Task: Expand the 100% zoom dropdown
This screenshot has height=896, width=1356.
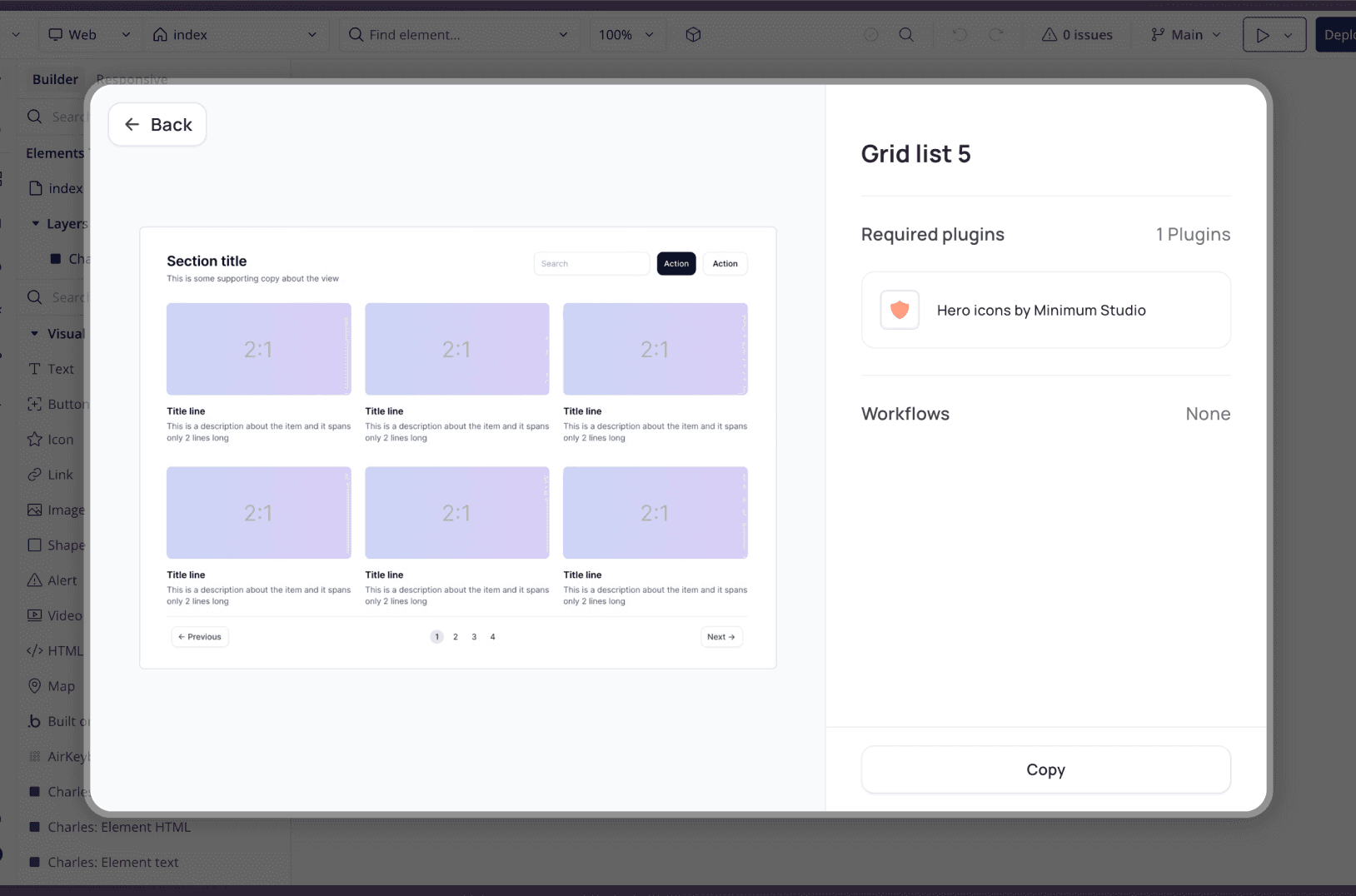Action: click(x=626, y=35)
